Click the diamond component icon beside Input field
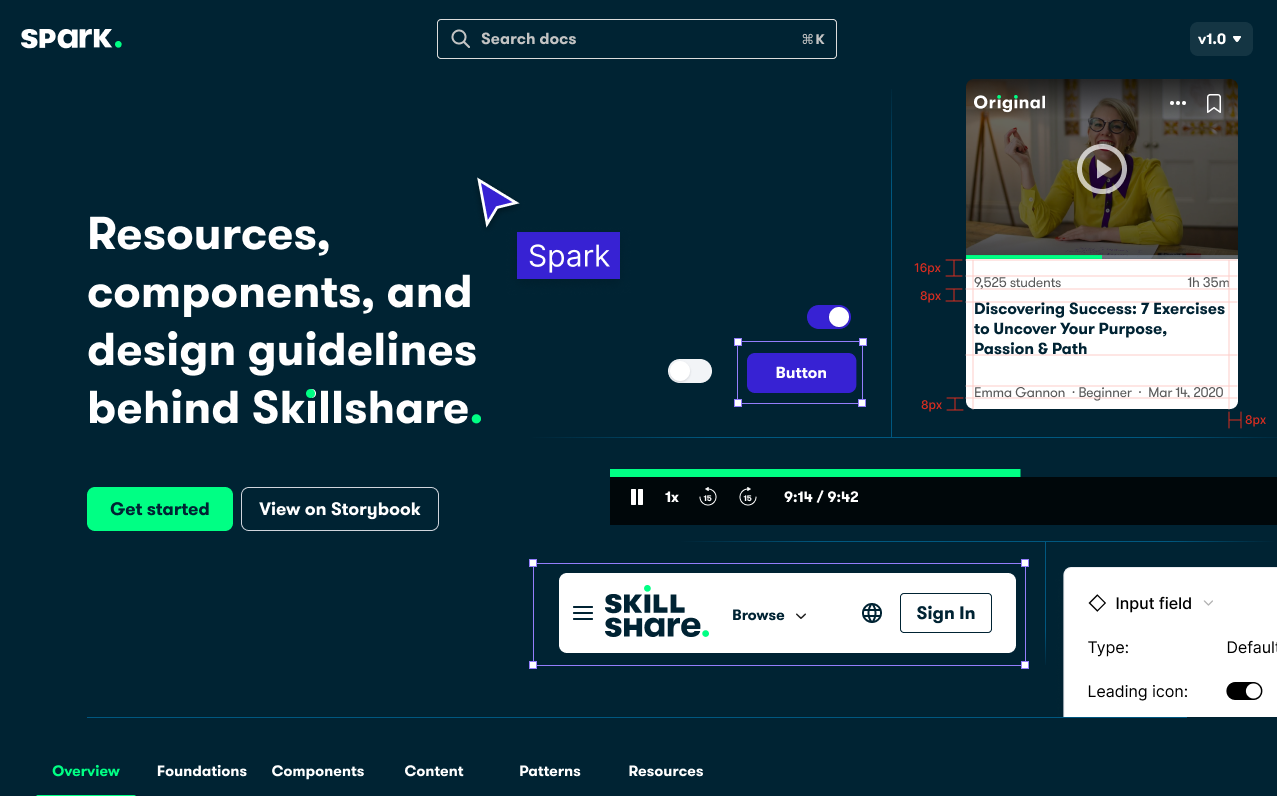The width and height of the screenshot is (1277, 796). click(x=1097, y=603)
